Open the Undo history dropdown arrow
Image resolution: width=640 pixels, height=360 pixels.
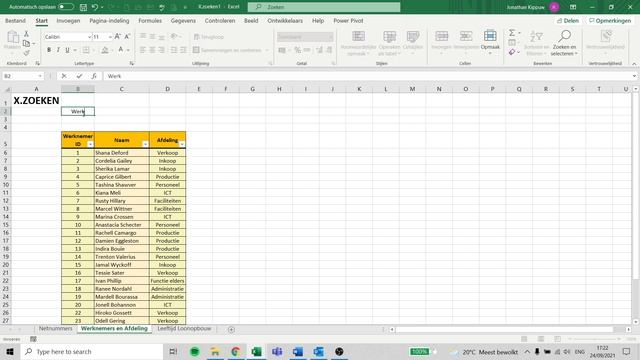click(x=102, y=7)
